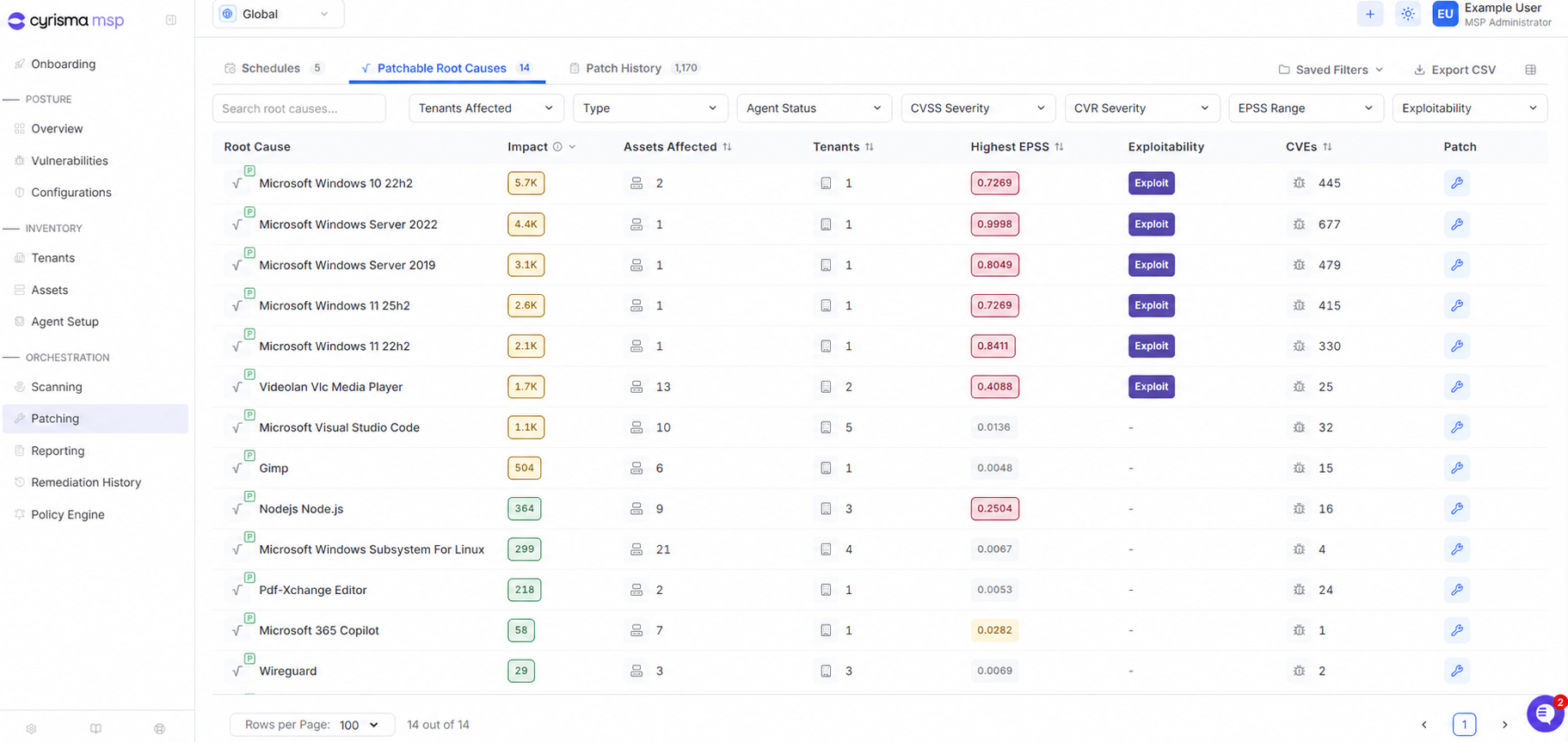The image size is (1568, 742).
Task: Open the chat support bubble
Action: (x=1545, y=714)
